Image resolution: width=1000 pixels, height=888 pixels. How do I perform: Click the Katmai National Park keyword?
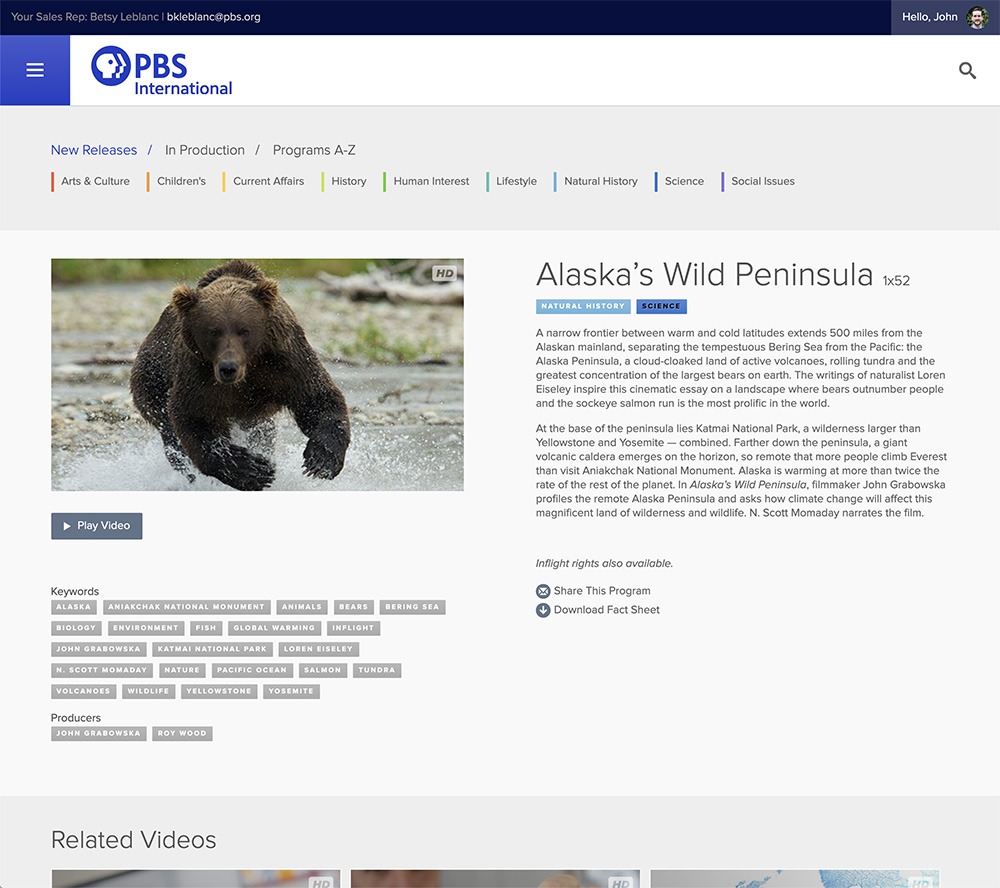coord(212,649)
